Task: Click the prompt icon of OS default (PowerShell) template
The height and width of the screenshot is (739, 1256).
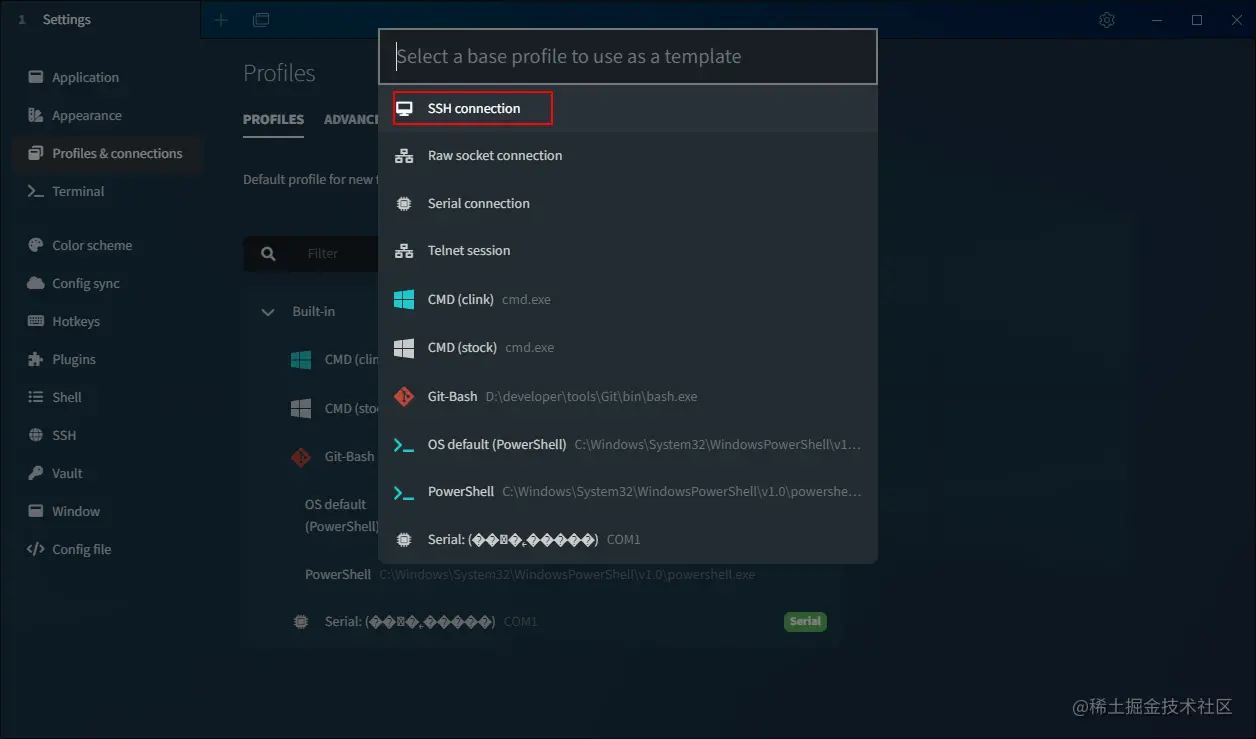Action: 404,445
